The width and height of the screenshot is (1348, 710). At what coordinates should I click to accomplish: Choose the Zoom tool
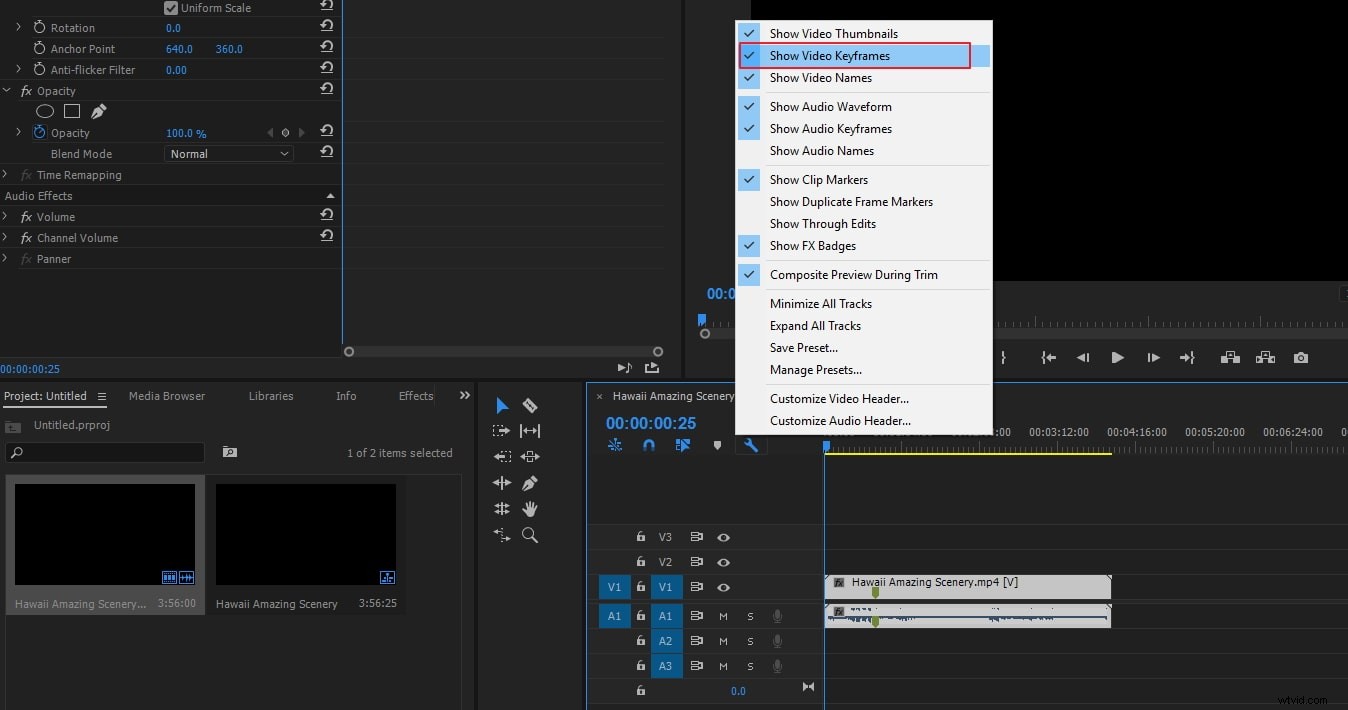tap(530, 535)
